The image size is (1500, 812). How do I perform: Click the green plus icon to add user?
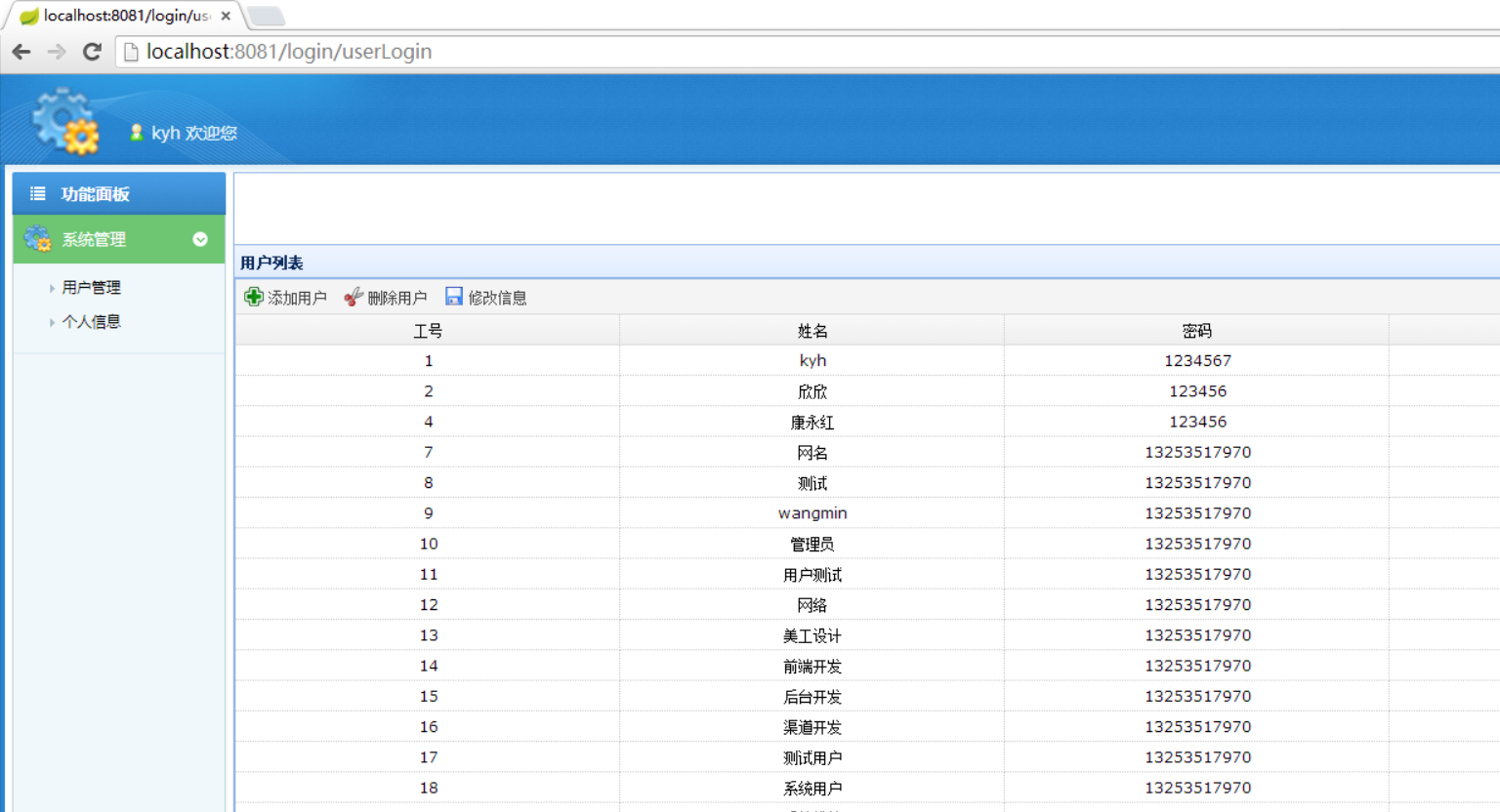click(253, 297)
